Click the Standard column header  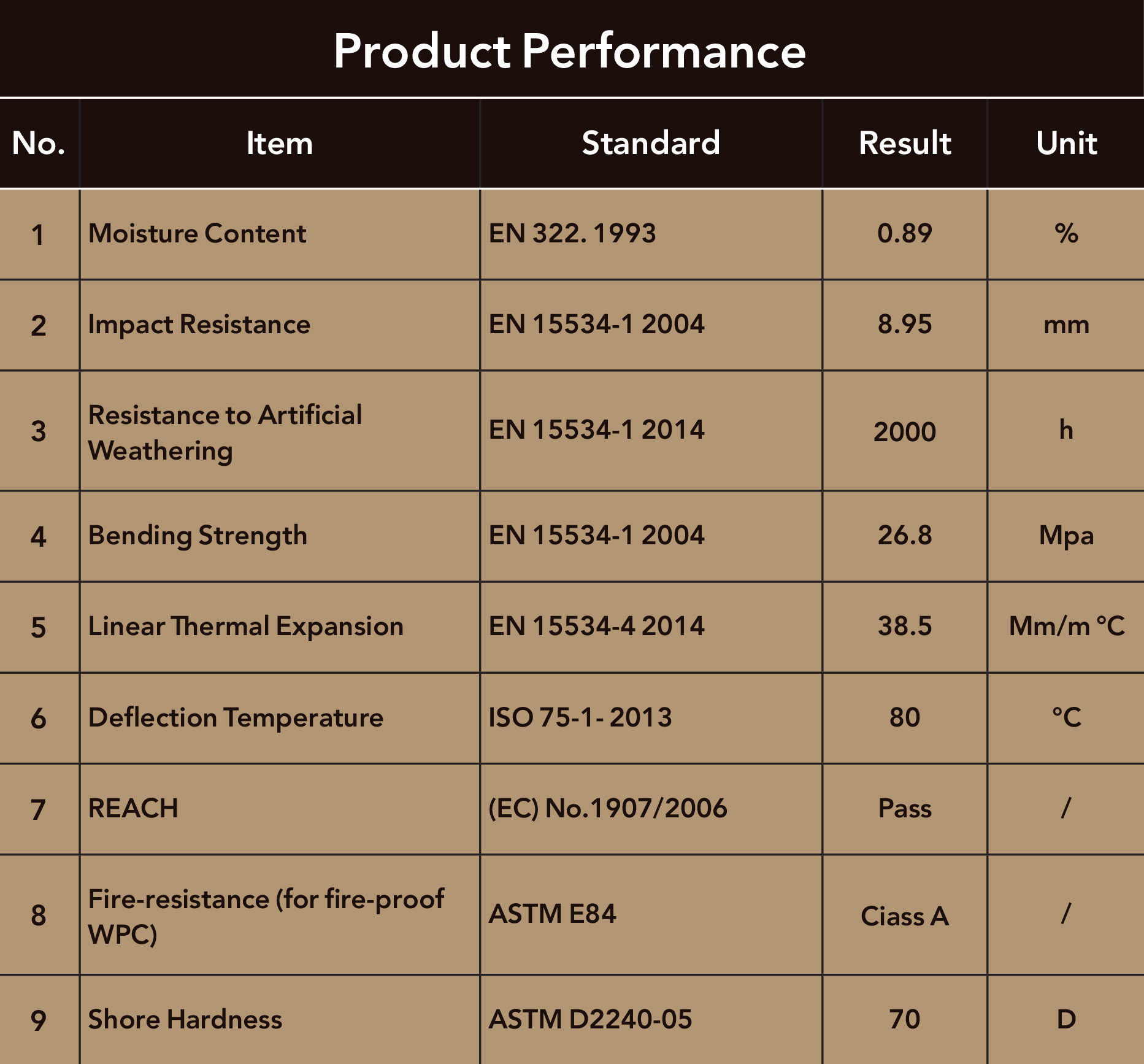[651, 144]
